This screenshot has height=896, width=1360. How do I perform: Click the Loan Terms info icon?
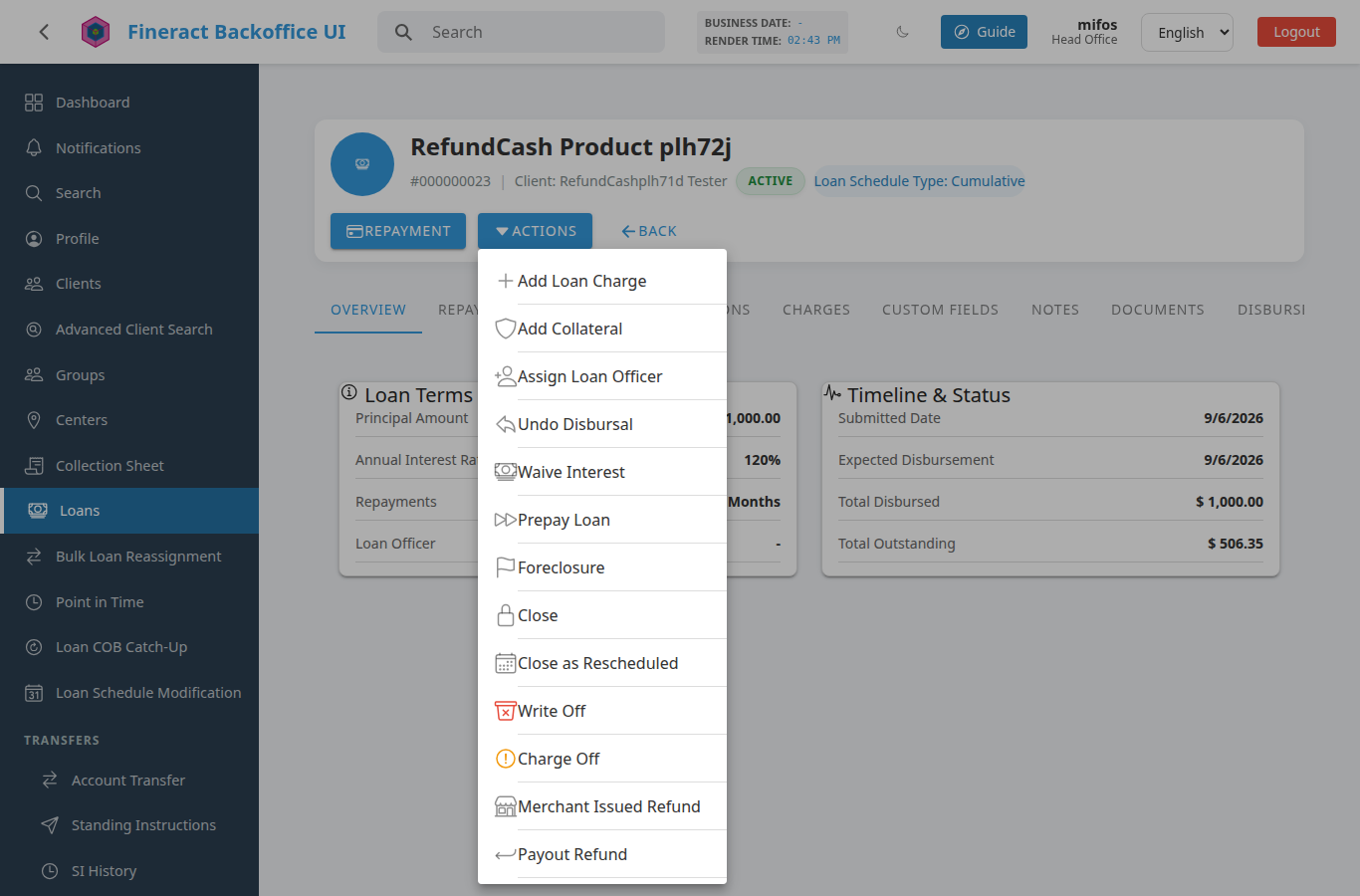[349, 392]
